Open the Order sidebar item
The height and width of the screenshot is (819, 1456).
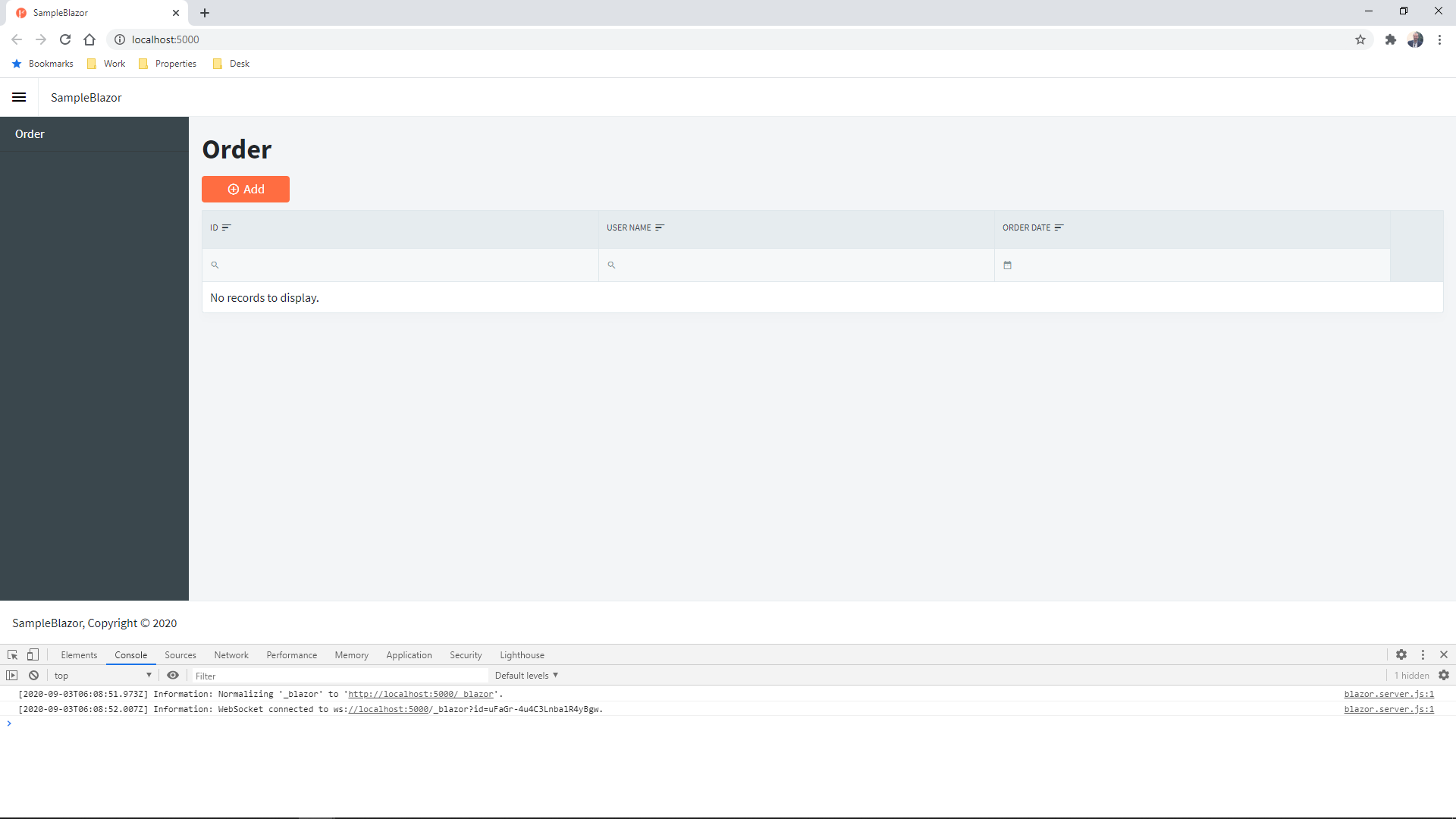[x=94, y=134]
